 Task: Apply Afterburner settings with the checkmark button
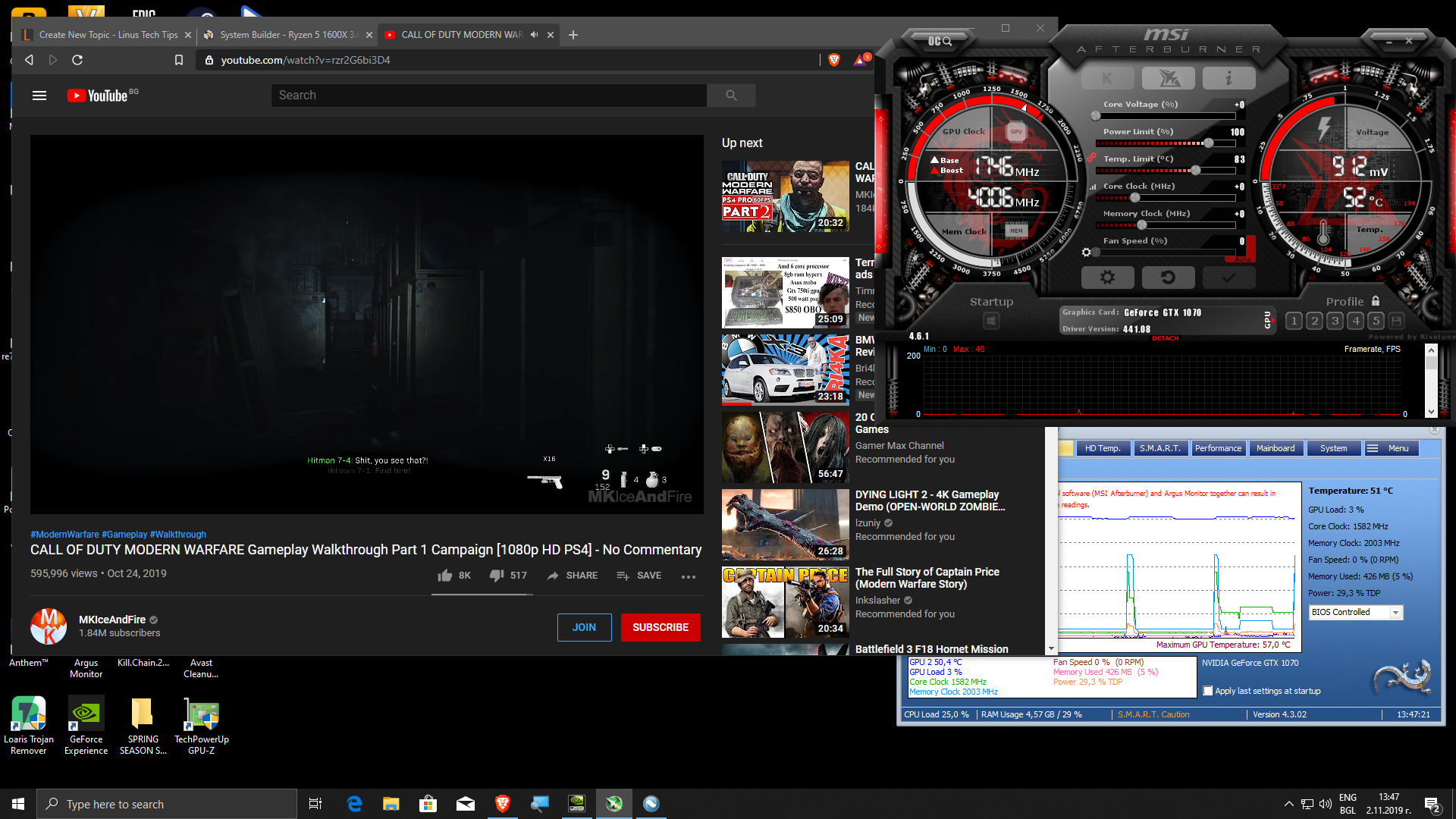(1228, 278)
